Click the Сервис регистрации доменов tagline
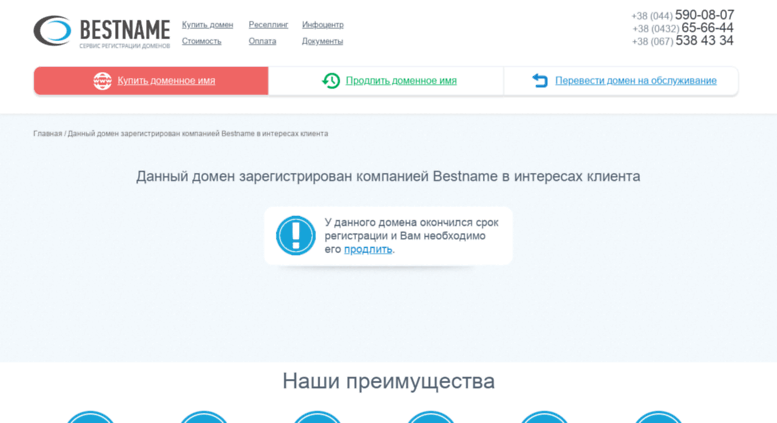Screen dimensions: 777x423 pos(124,46)
